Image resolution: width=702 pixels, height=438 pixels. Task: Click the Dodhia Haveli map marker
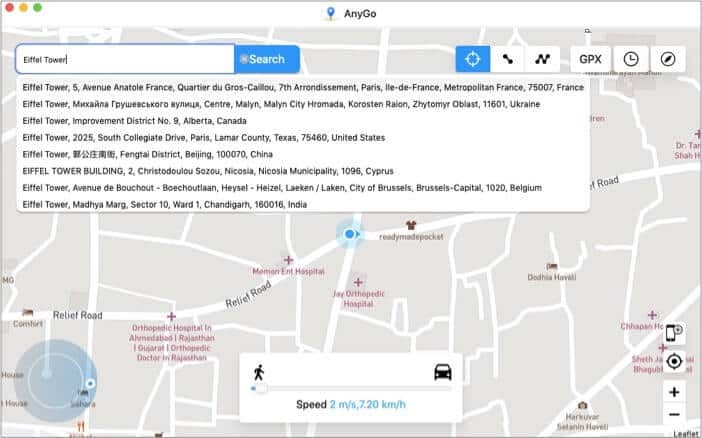[552, 266]
